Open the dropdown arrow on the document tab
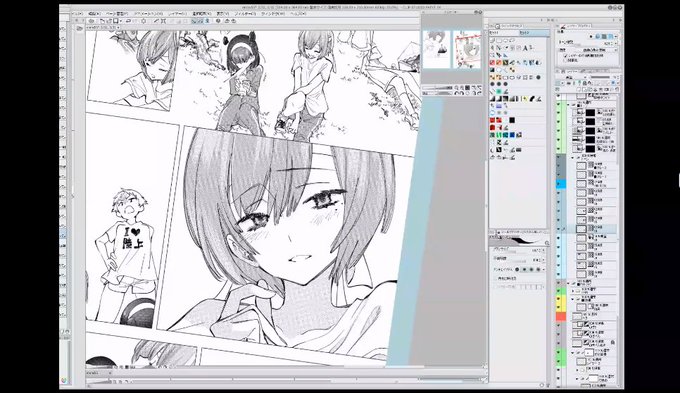 coord(118,27)
